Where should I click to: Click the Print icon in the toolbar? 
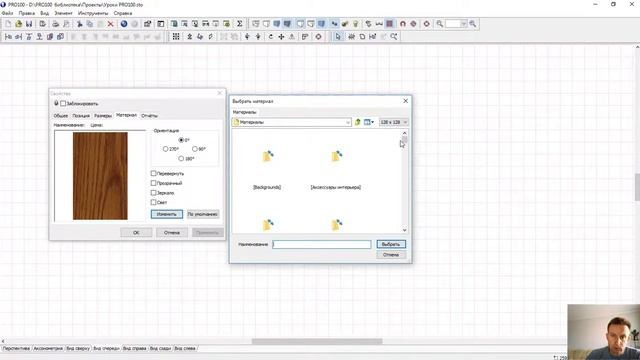click(x=55, y=24)
